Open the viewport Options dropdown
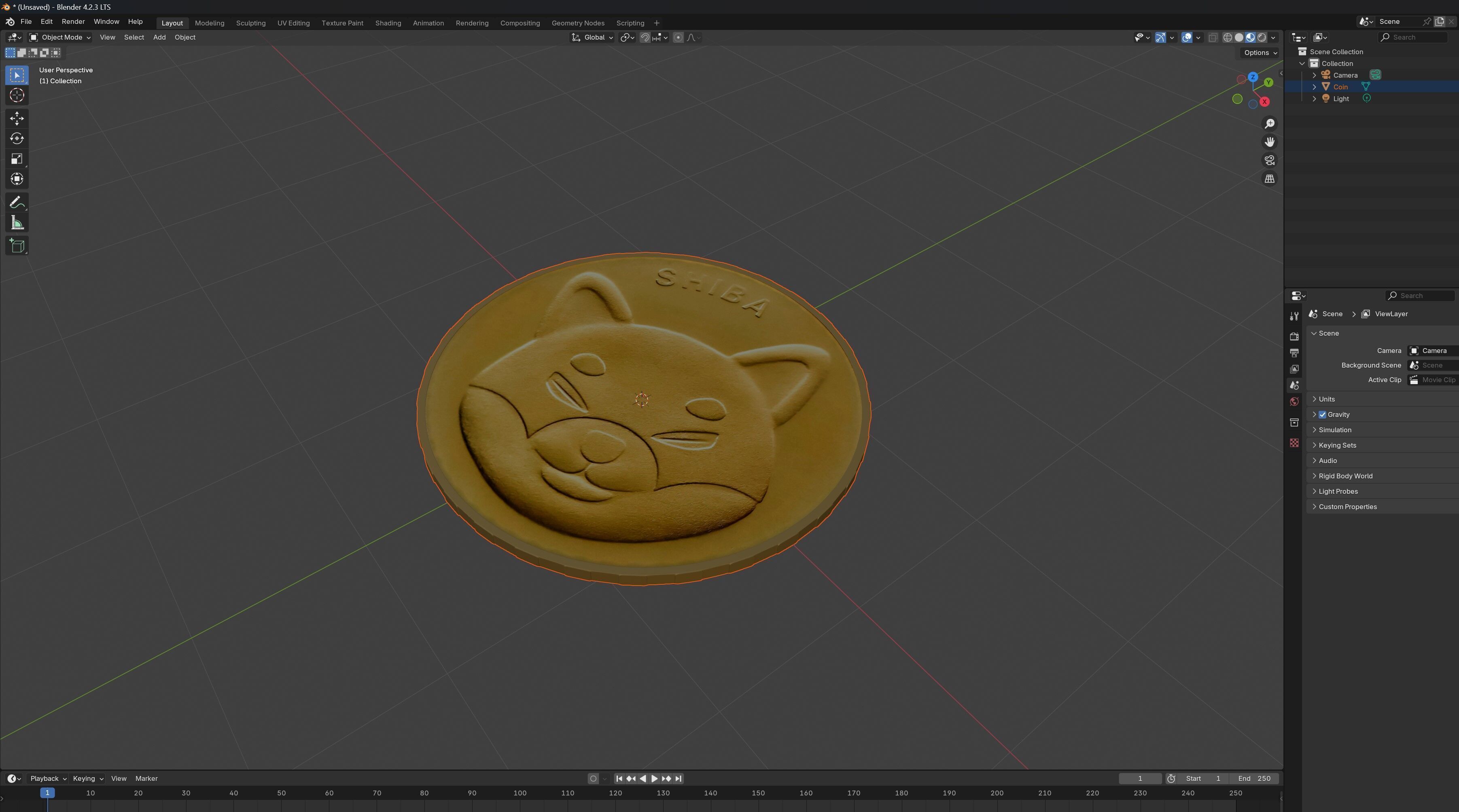 click(1260, 53)
